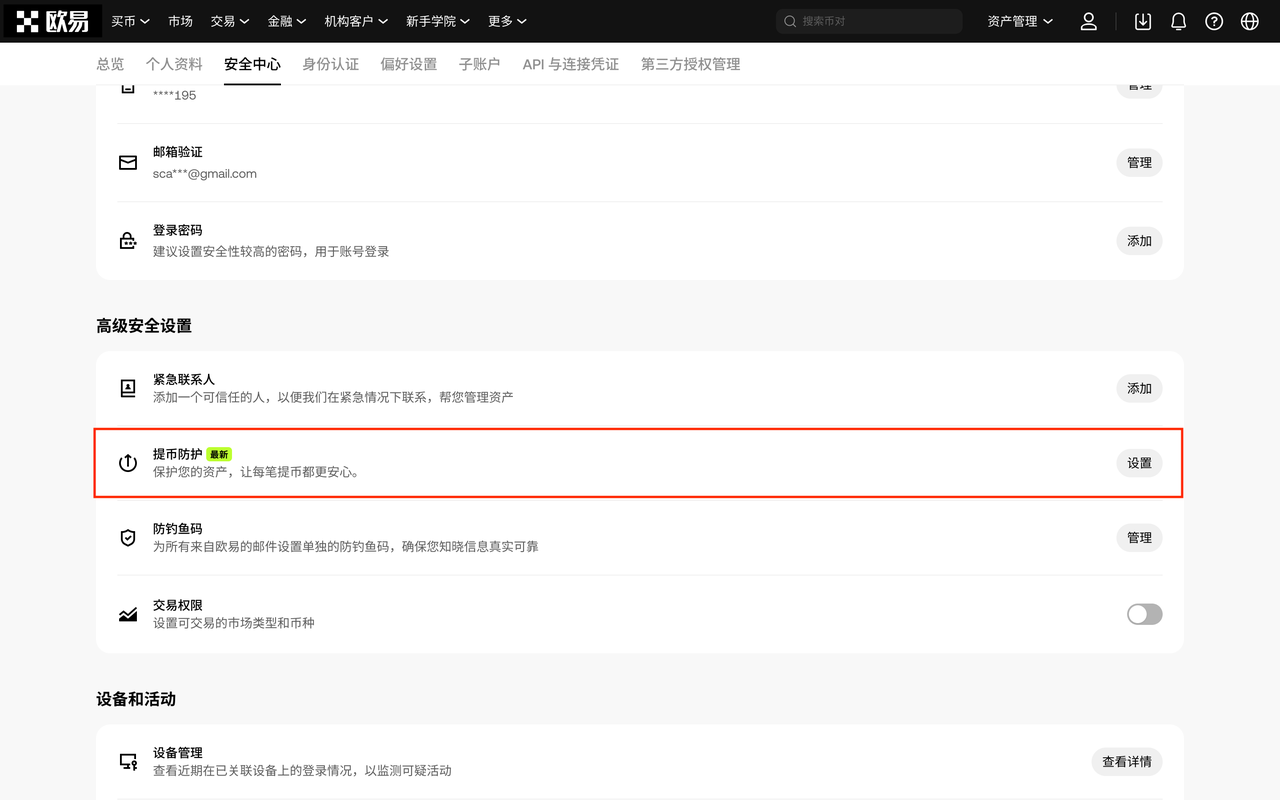Open the help question mark icon

[1214, 21]
